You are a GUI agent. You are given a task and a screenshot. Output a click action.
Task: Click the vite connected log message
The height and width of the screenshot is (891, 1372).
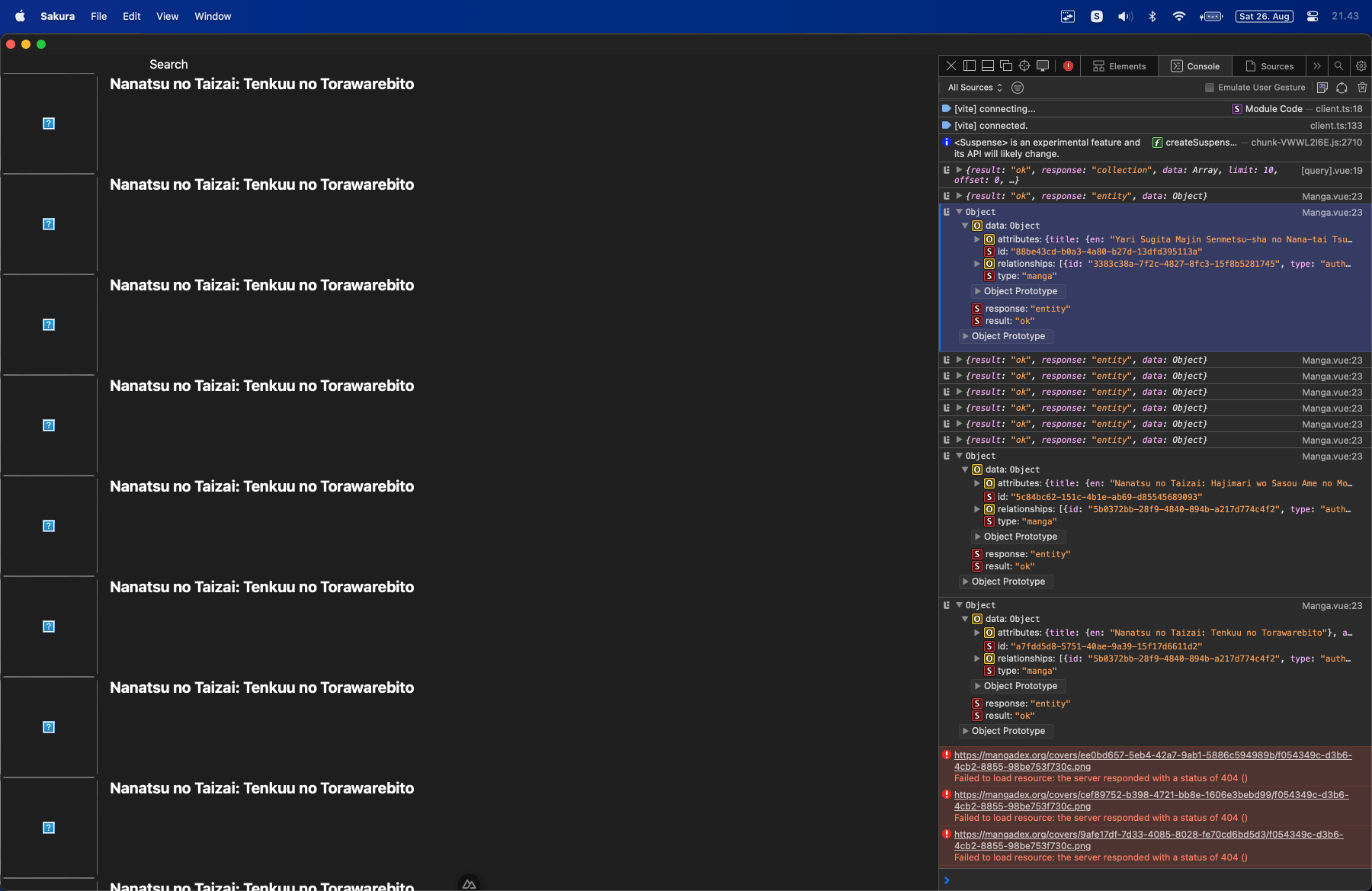coord(991,126)
